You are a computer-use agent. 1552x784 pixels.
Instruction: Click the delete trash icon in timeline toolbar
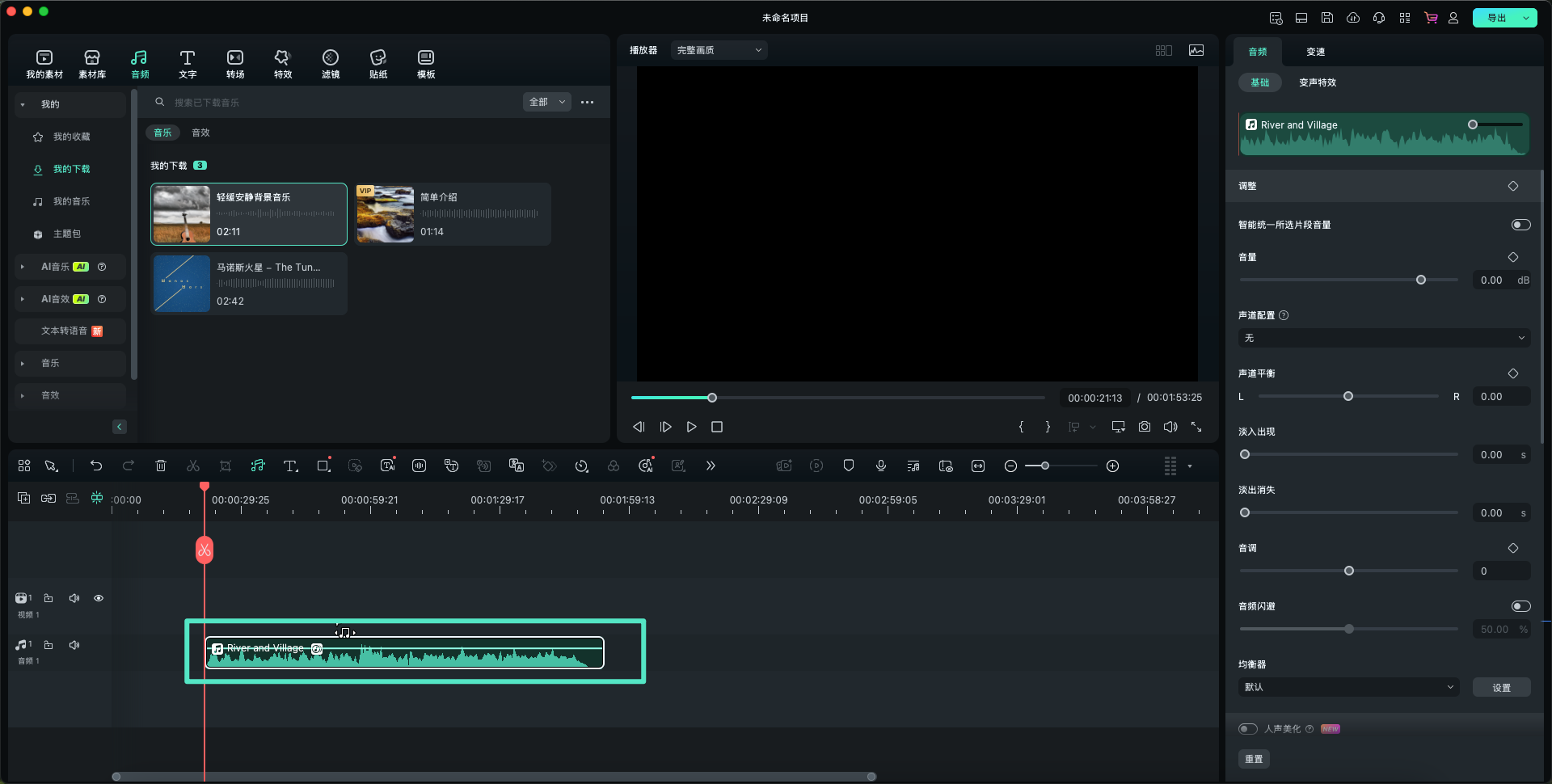tap(161, 466)
